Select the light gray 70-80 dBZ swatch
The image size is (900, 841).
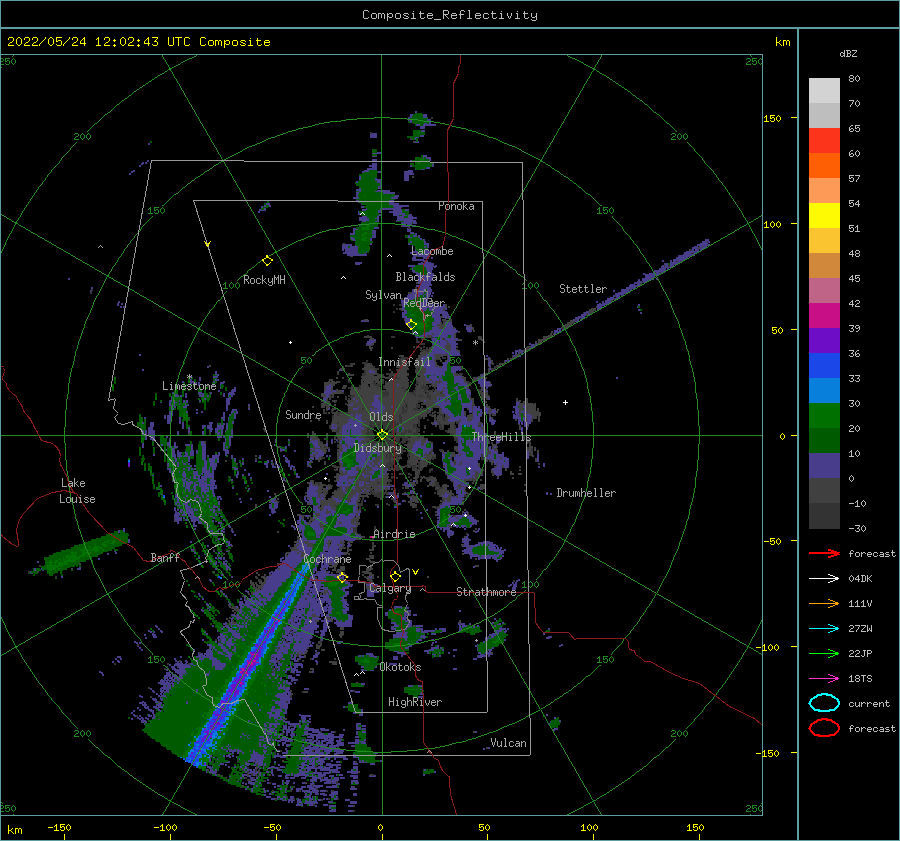[824, 91]
